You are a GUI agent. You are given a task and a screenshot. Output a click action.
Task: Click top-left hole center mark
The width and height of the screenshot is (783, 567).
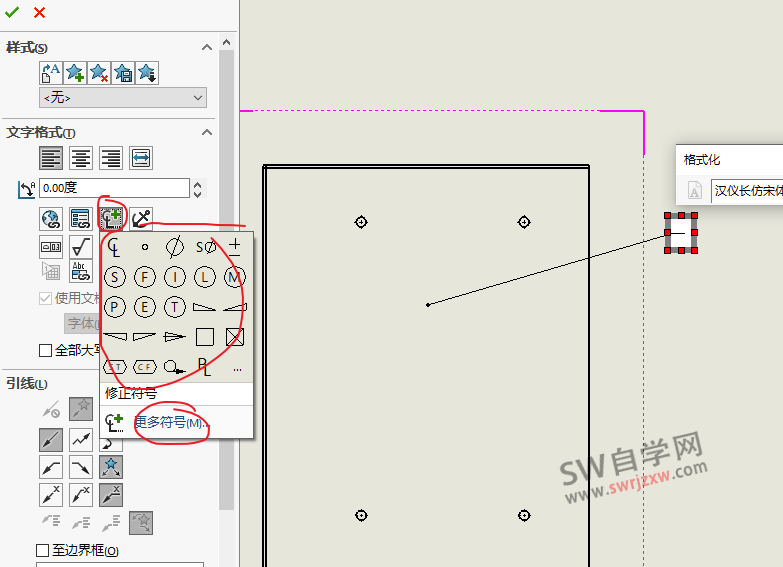click(x=361, y=222)
